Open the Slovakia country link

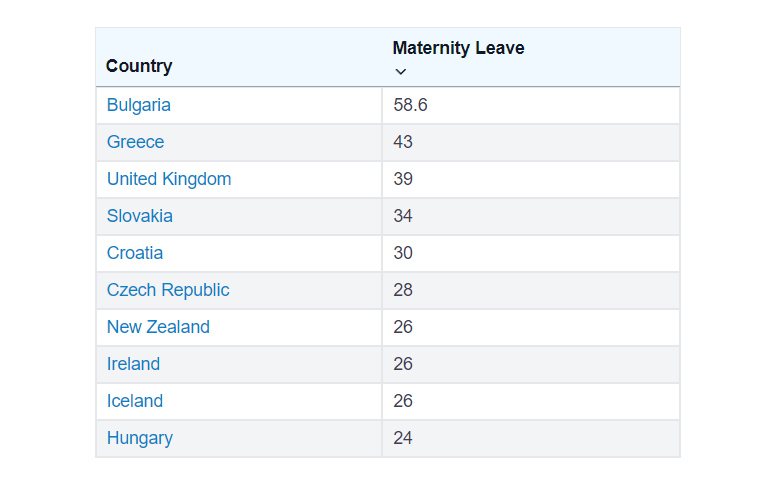[x=140, y=216]
